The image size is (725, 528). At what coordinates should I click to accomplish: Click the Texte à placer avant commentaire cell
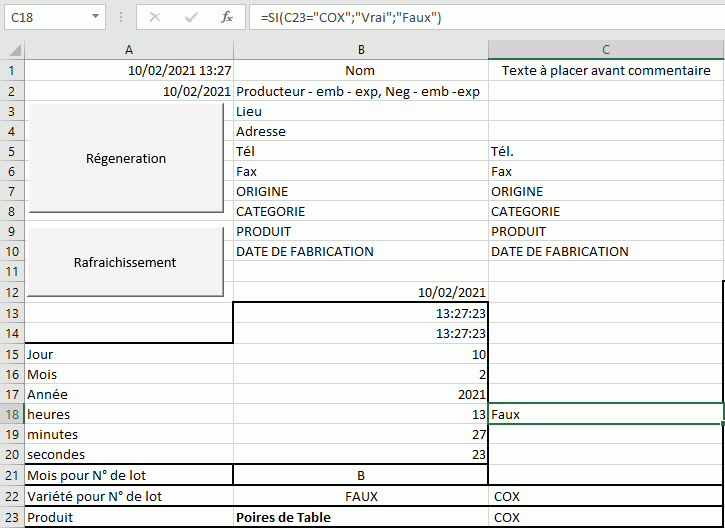point(606,71)
